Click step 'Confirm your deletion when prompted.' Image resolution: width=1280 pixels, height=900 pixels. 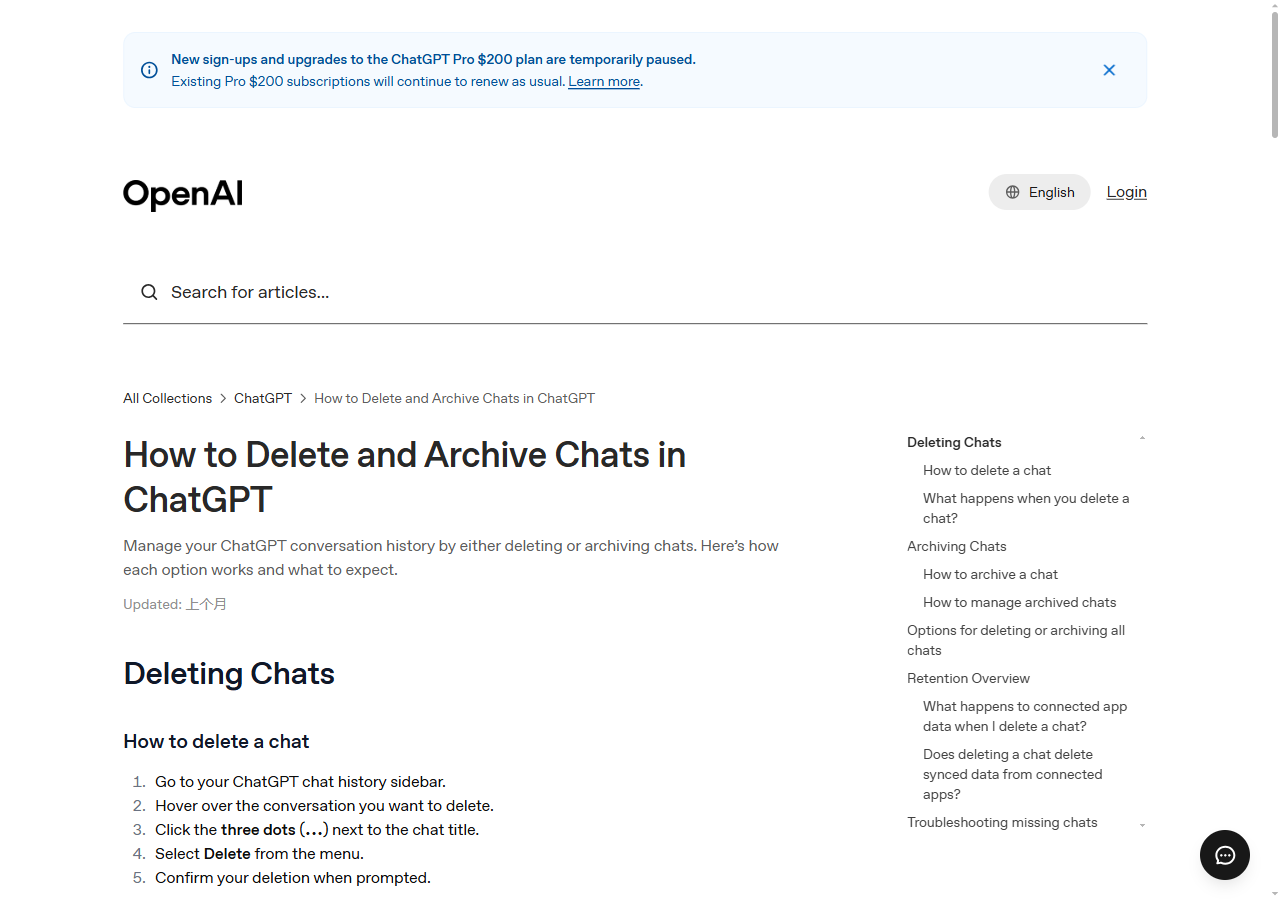pyautogui.click(x=293, y=878)
